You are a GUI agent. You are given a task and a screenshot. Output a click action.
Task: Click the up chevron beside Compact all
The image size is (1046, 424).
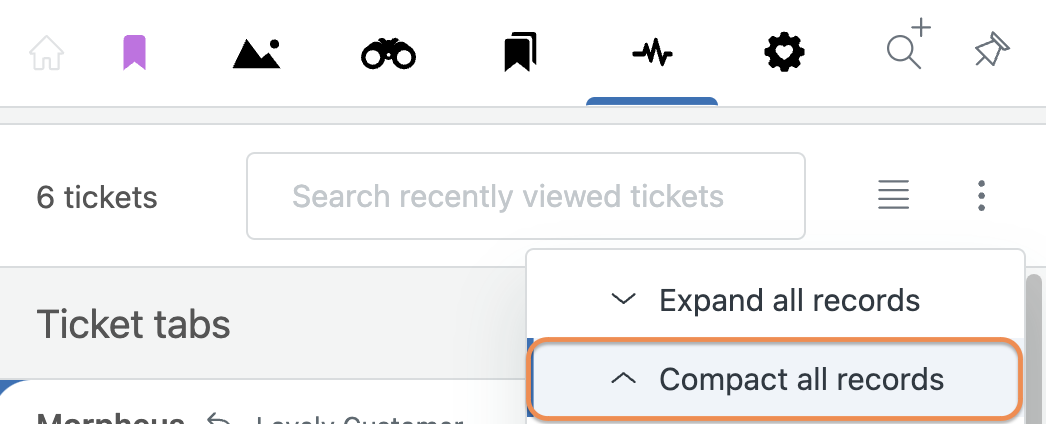(624, 379)
